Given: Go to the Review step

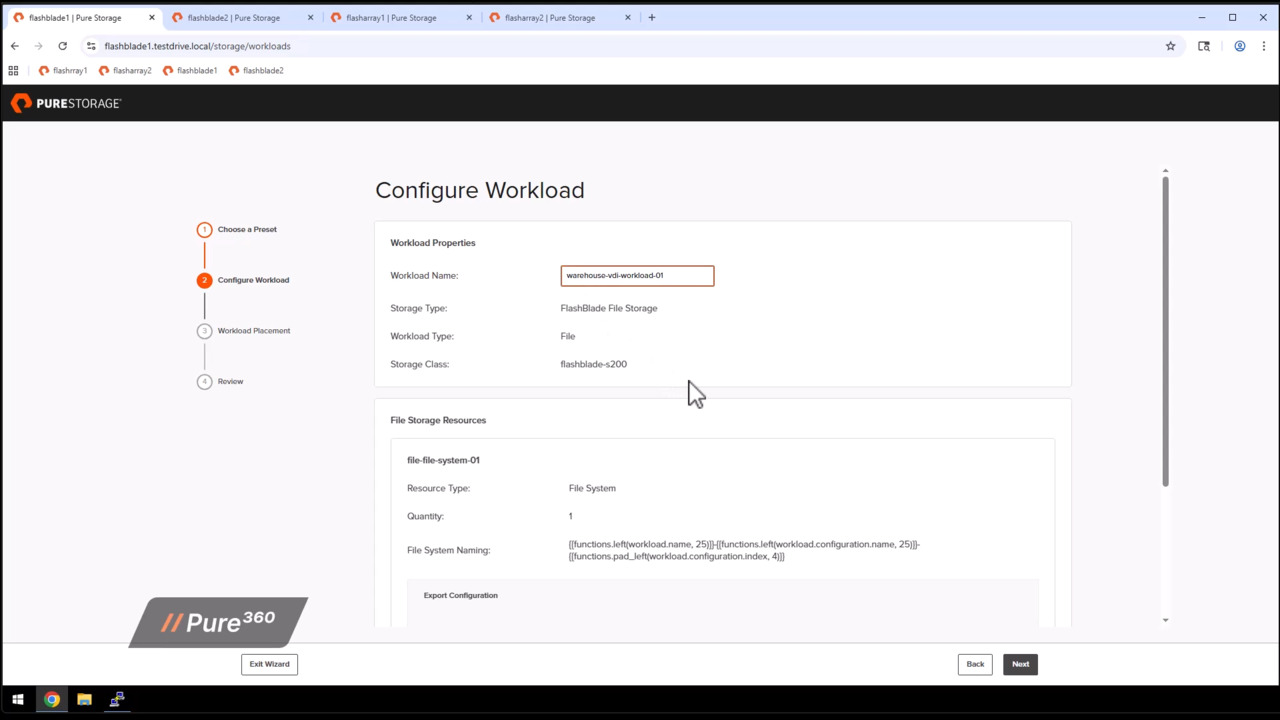Looking at the screenshot, I should (230, 382).
